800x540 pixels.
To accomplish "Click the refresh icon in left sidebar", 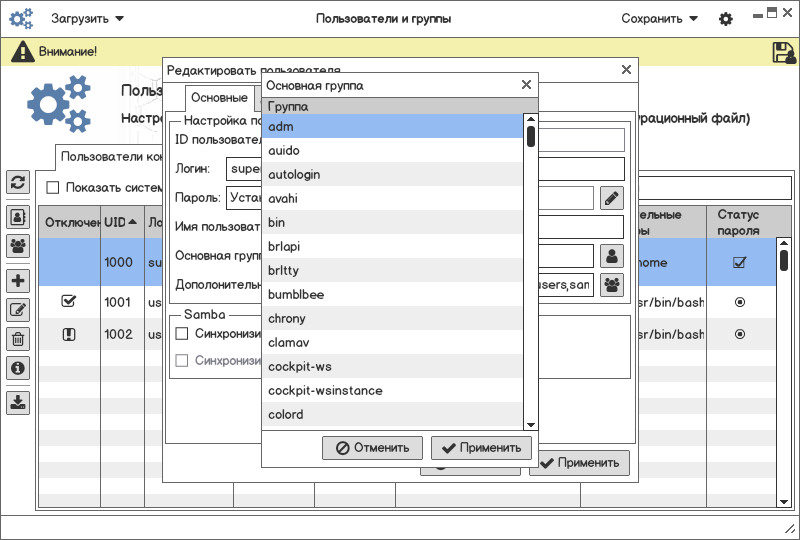I will [18, 182].
